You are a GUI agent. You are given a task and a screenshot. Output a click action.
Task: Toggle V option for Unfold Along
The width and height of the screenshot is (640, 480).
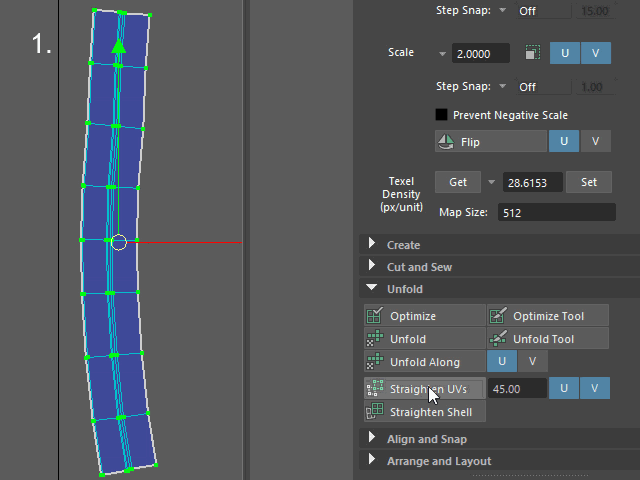(x=532, y=361)
